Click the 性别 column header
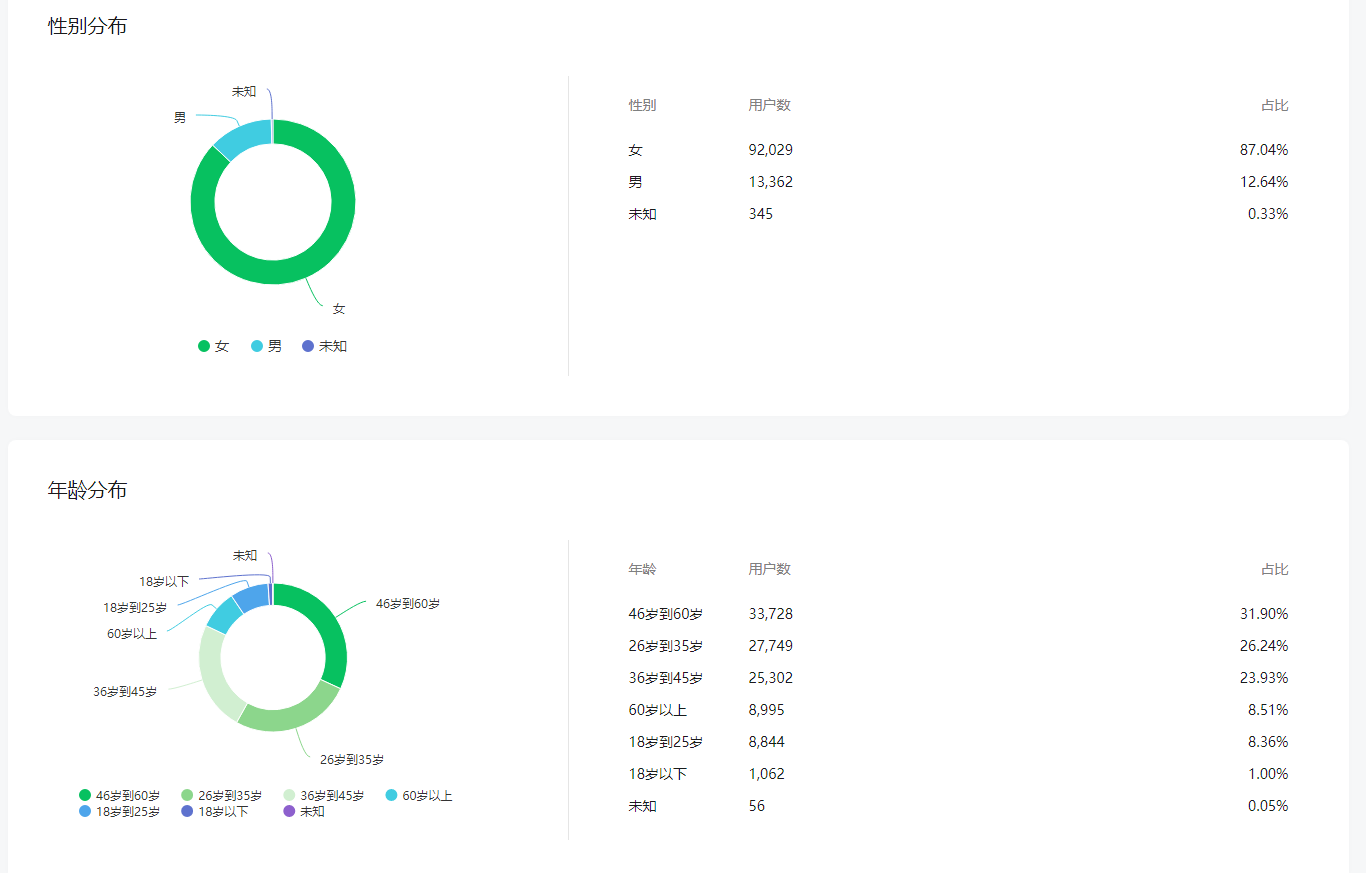 click(x=642, y=105)
